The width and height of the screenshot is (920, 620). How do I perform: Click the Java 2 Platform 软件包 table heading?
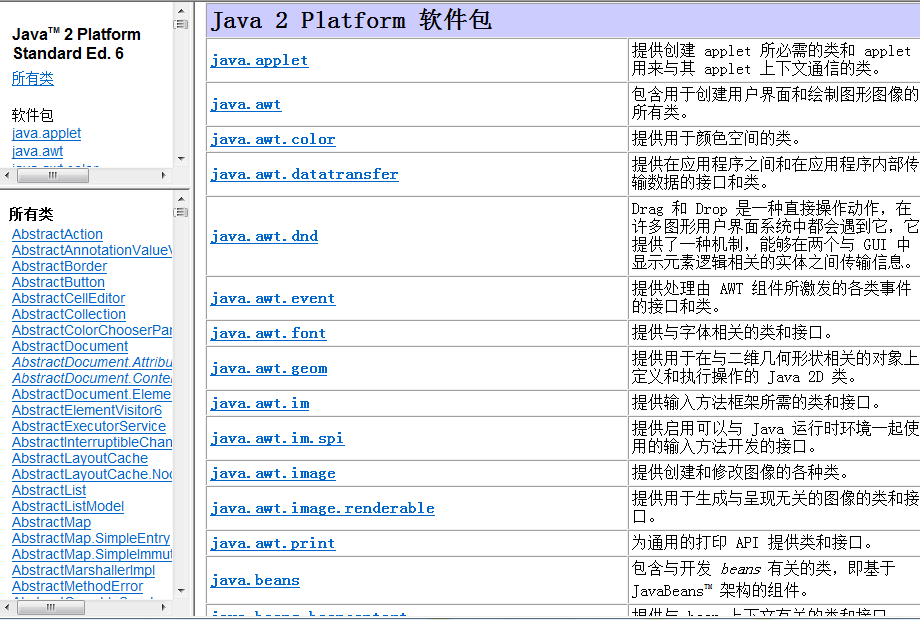point(351,21)
